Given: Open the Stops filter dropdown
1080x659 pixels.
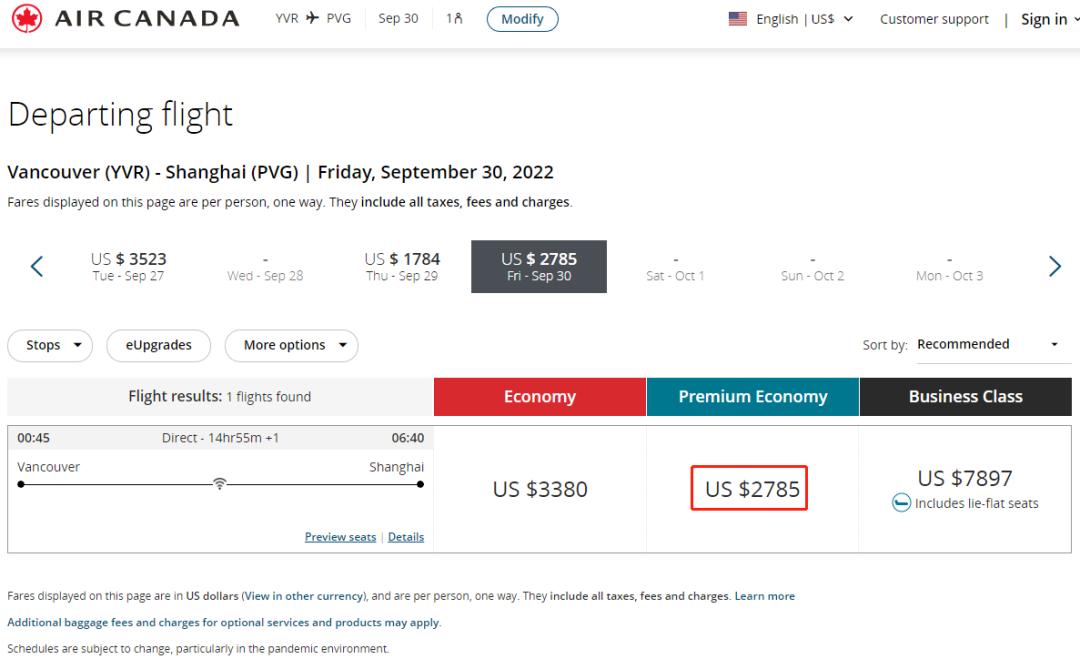Looking at the screenshot, I should (50, 345).
